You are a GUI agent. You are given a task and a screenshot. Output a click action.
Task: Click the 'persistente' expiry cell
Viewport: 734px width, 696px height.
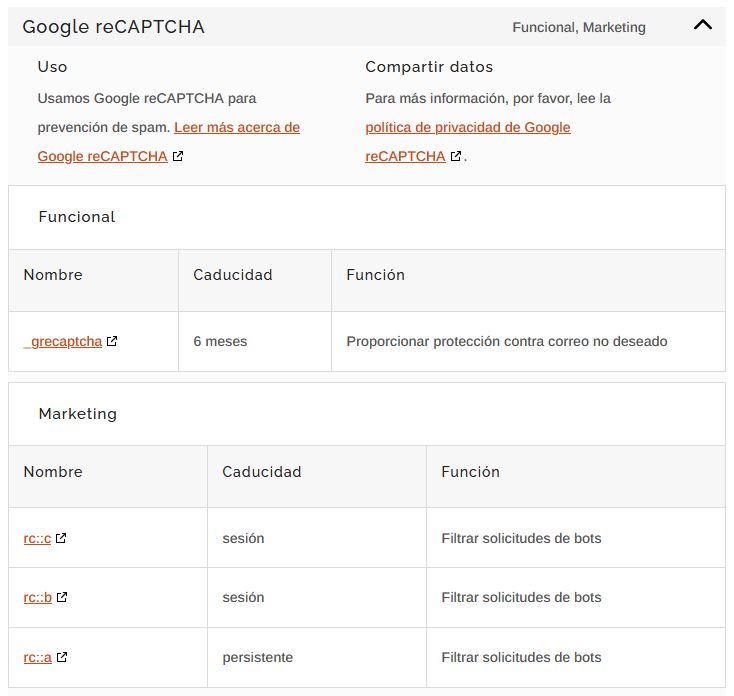coord(257,658)
